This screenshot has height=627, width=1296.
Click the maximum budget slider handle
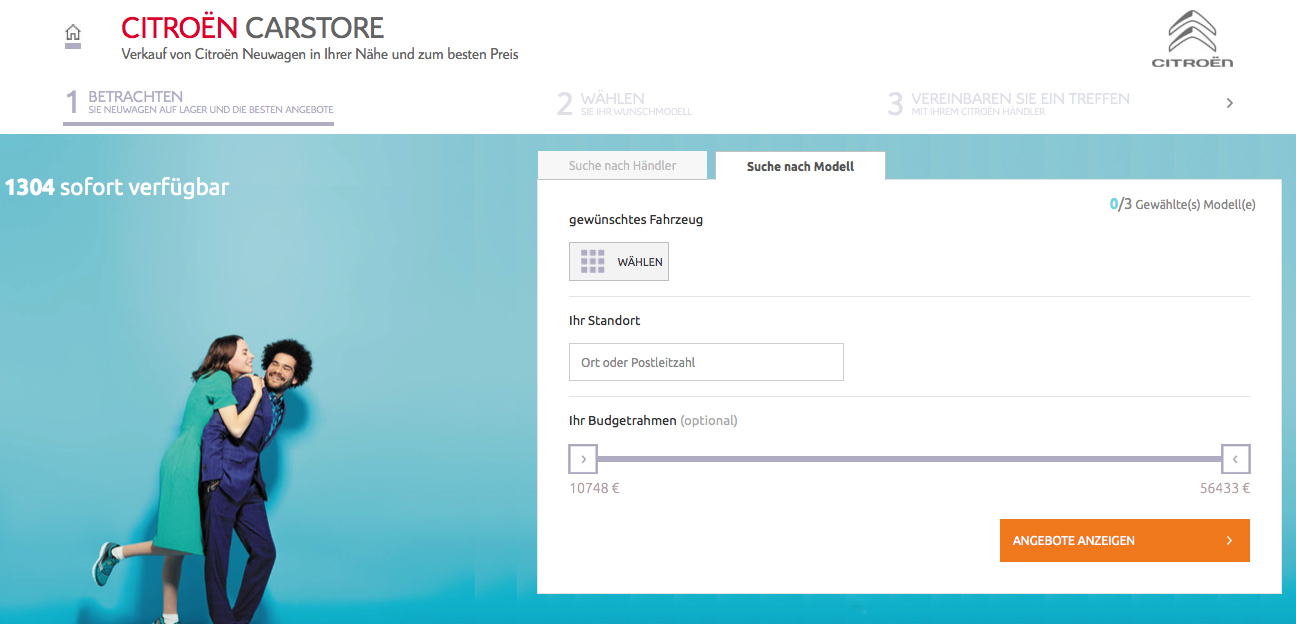pos(1236,459)
